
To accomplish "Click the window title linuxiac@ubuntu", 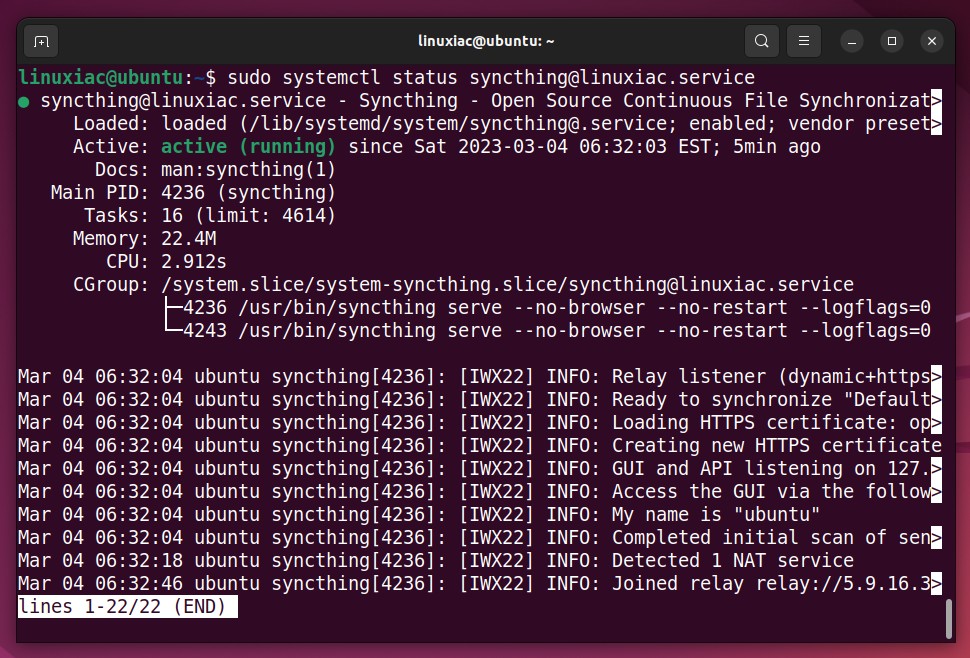I will [486, 41].
